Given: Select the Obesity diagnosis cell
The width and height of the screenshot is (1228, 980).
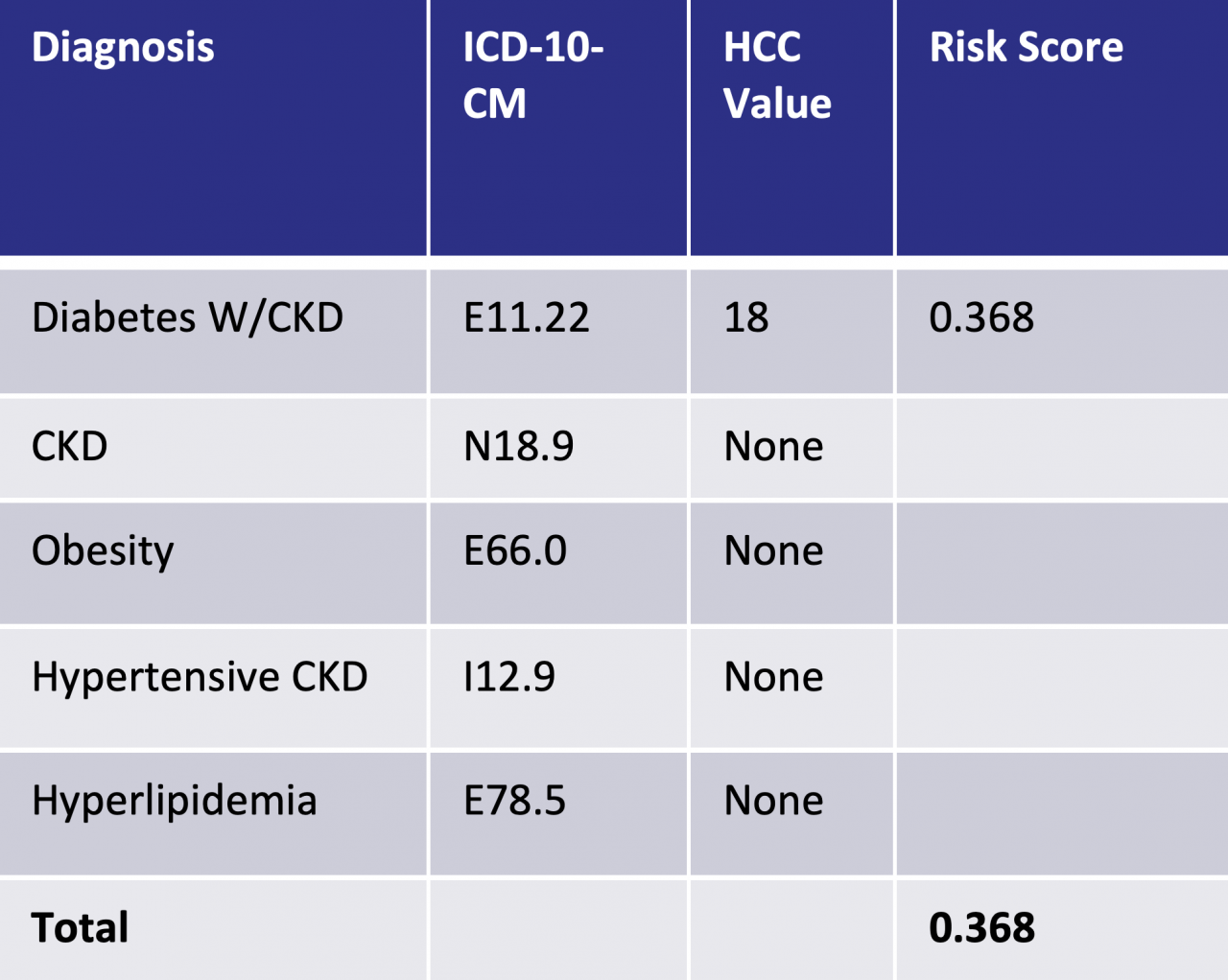Looking at the screenshot, I should (103, 551).
